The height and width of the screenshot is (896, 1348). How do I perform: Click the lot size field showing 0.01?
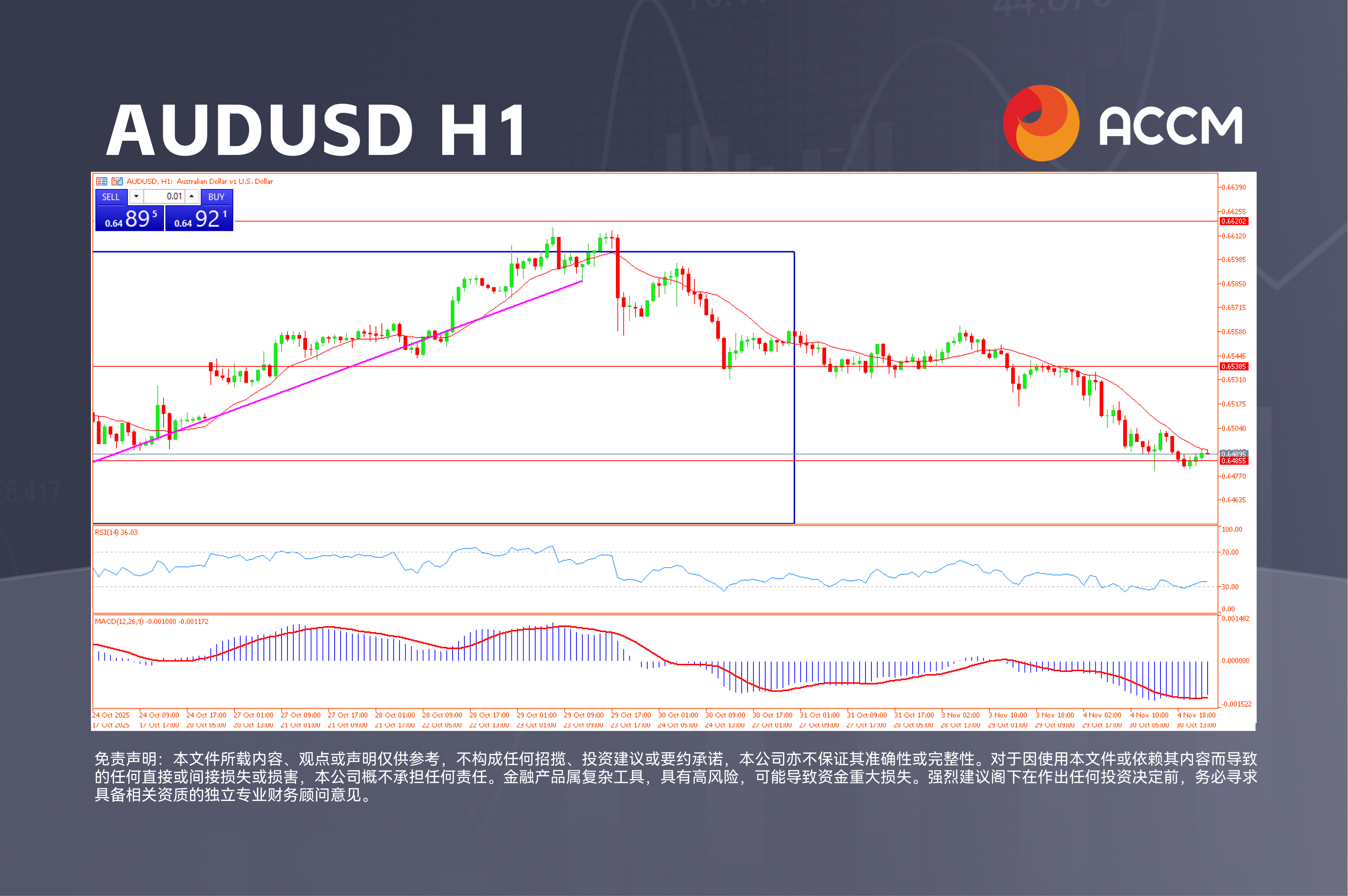tap(165, 196)
